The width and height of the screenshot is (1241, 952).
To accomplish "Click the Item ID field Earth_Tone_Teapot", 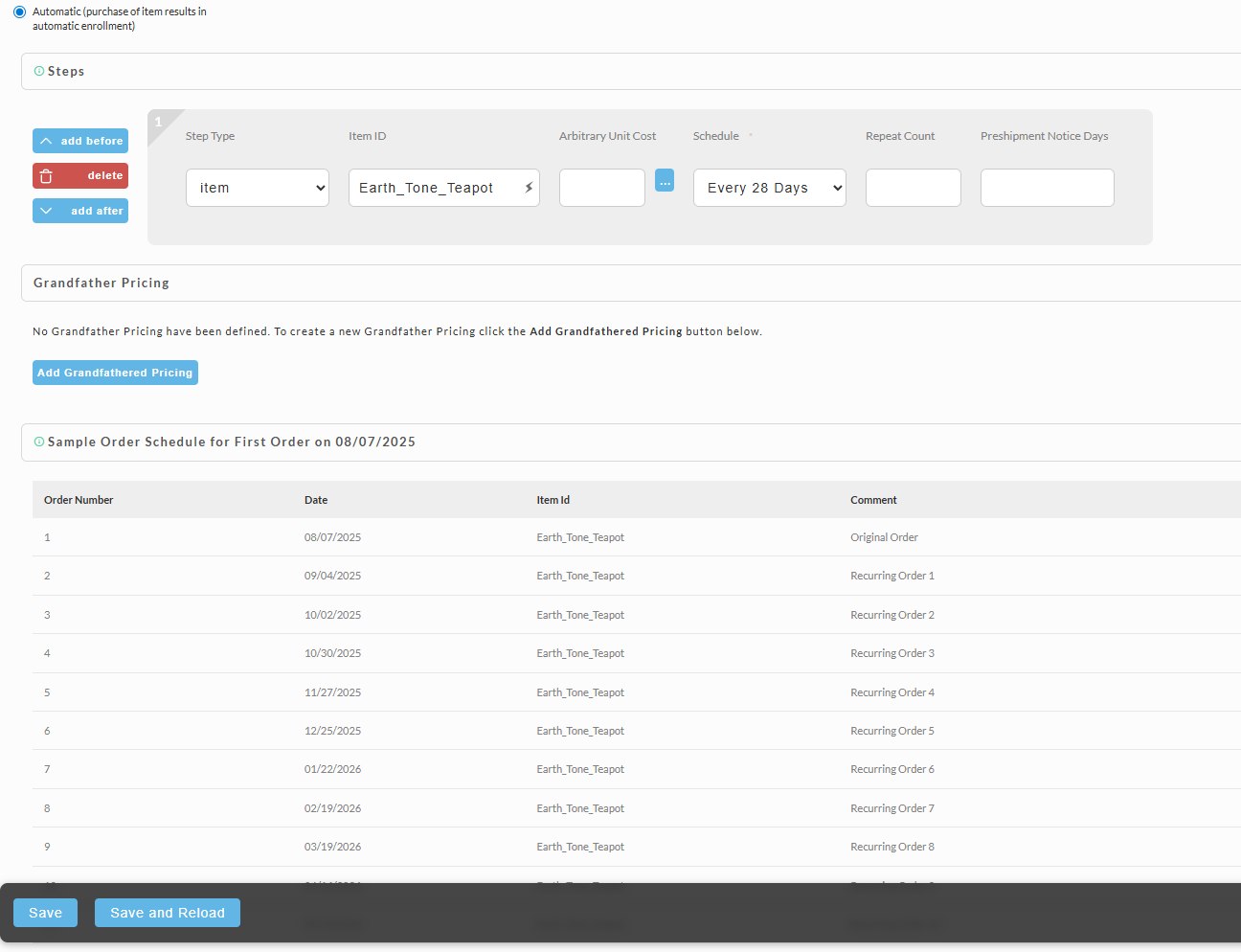I will click(x=444, y=188).
